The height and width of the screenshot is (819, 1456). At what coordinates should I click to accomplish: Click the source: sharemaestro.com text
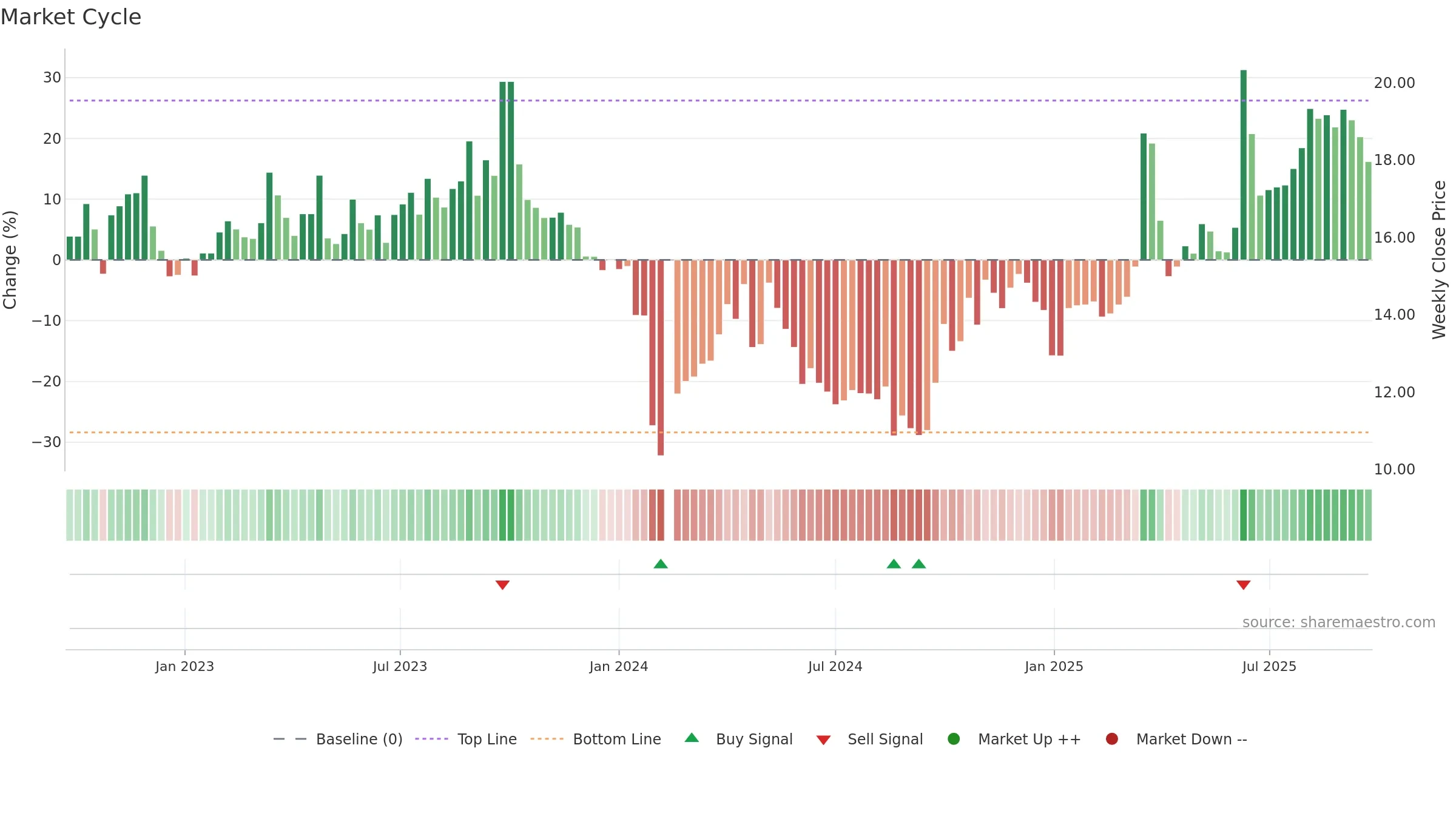pyautogui.click(x=1339, y=622)
